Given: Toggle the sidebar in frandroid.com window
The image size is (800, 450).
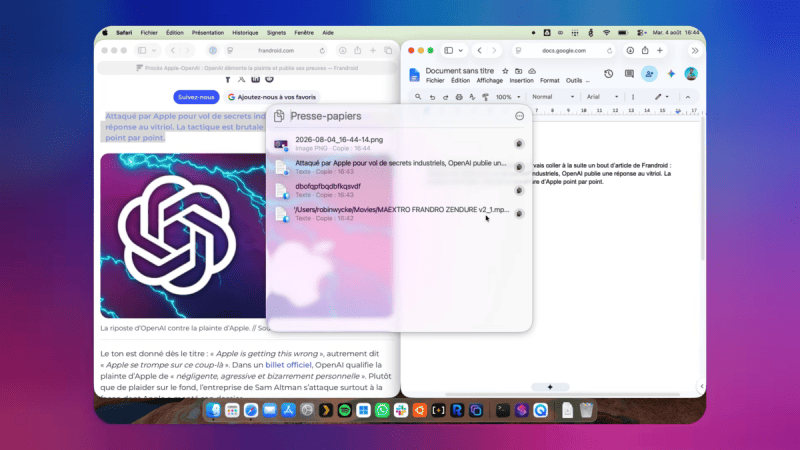Looking at the screenshot, I should 142,51.
